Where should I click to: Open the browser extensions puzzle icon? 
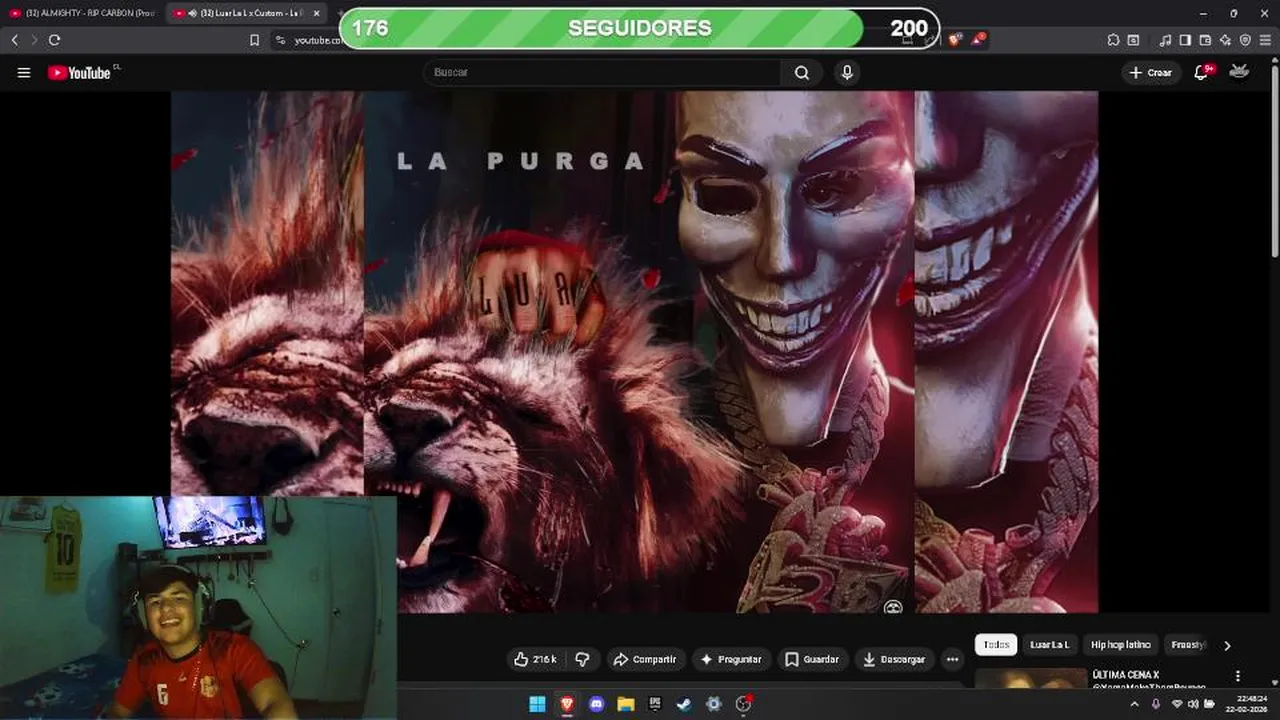[1113, 40]
